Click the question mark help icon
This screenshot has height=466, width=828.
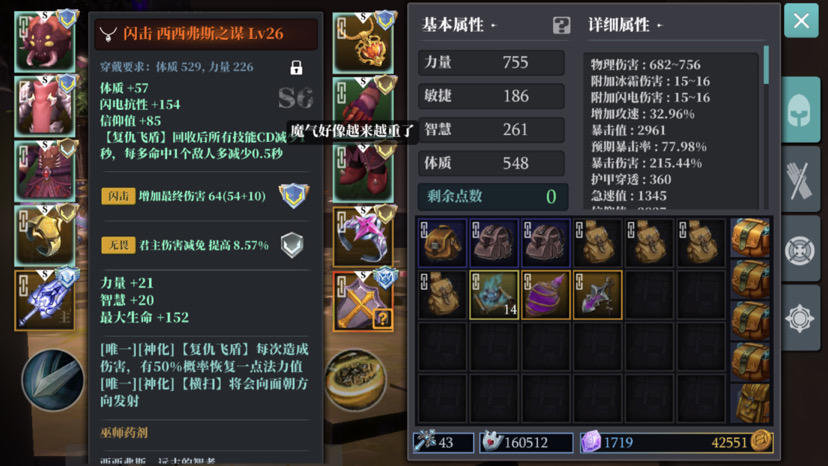point(561,25)
